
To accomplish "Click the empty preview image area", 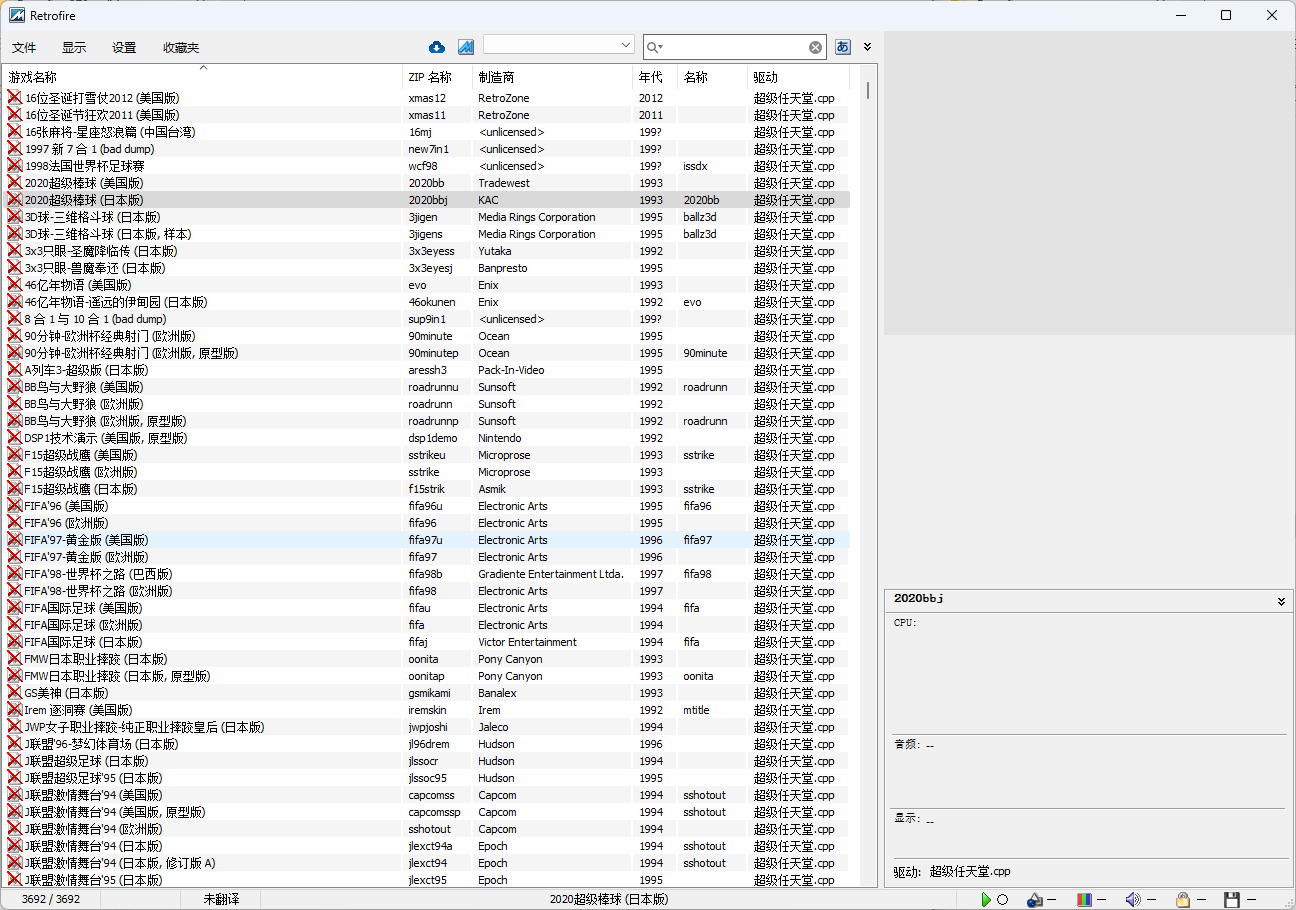I will 1089,183.
